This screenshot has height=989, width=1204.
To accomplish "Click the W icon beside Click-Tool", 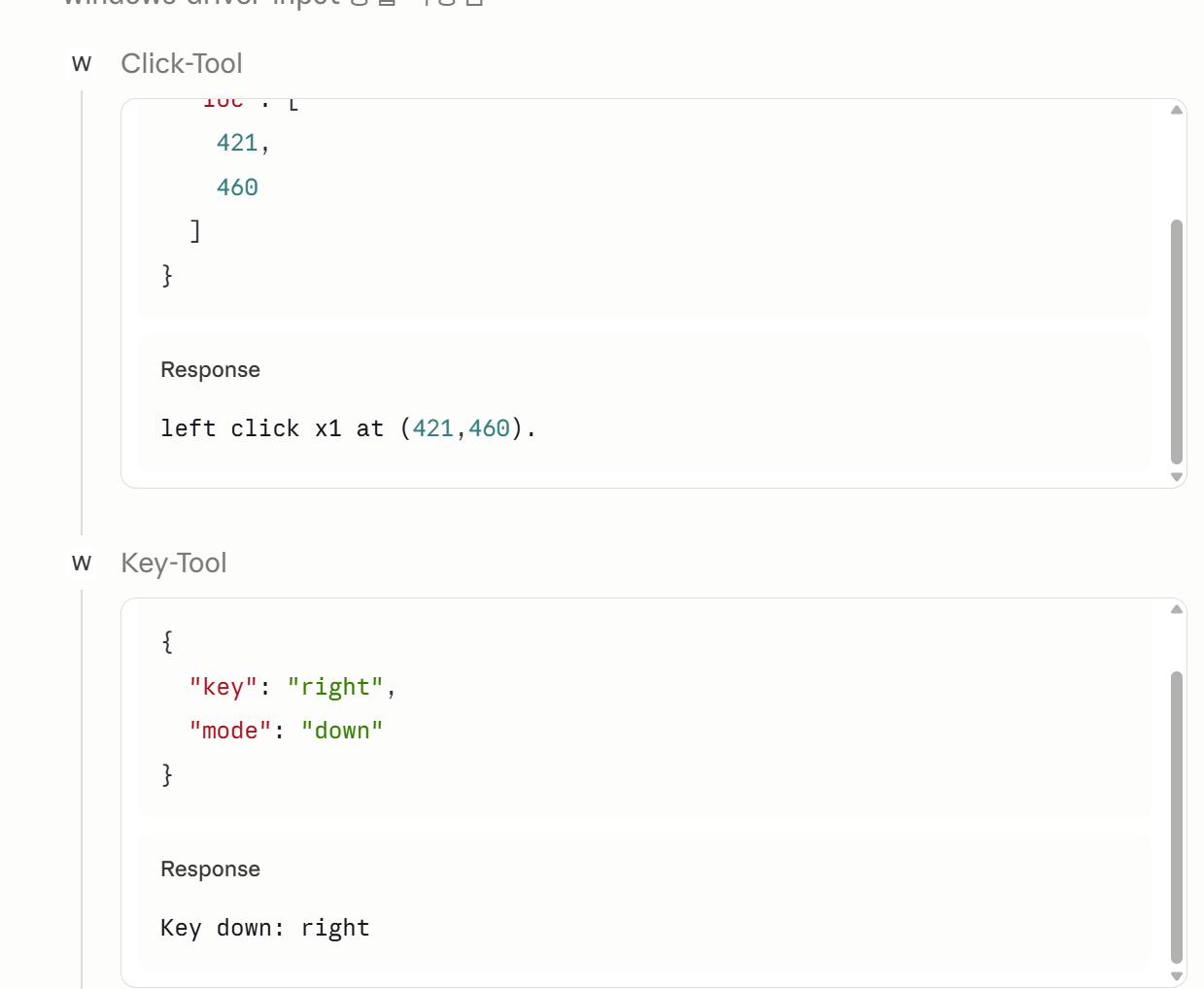I will click(82, 64).
